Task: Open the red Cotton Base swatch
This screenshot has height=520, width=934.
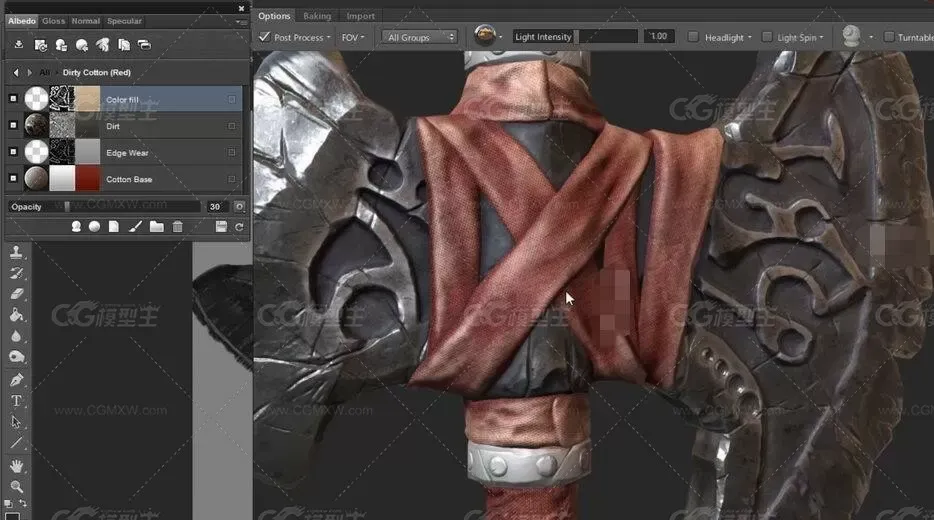Action: tap(88, 179)
